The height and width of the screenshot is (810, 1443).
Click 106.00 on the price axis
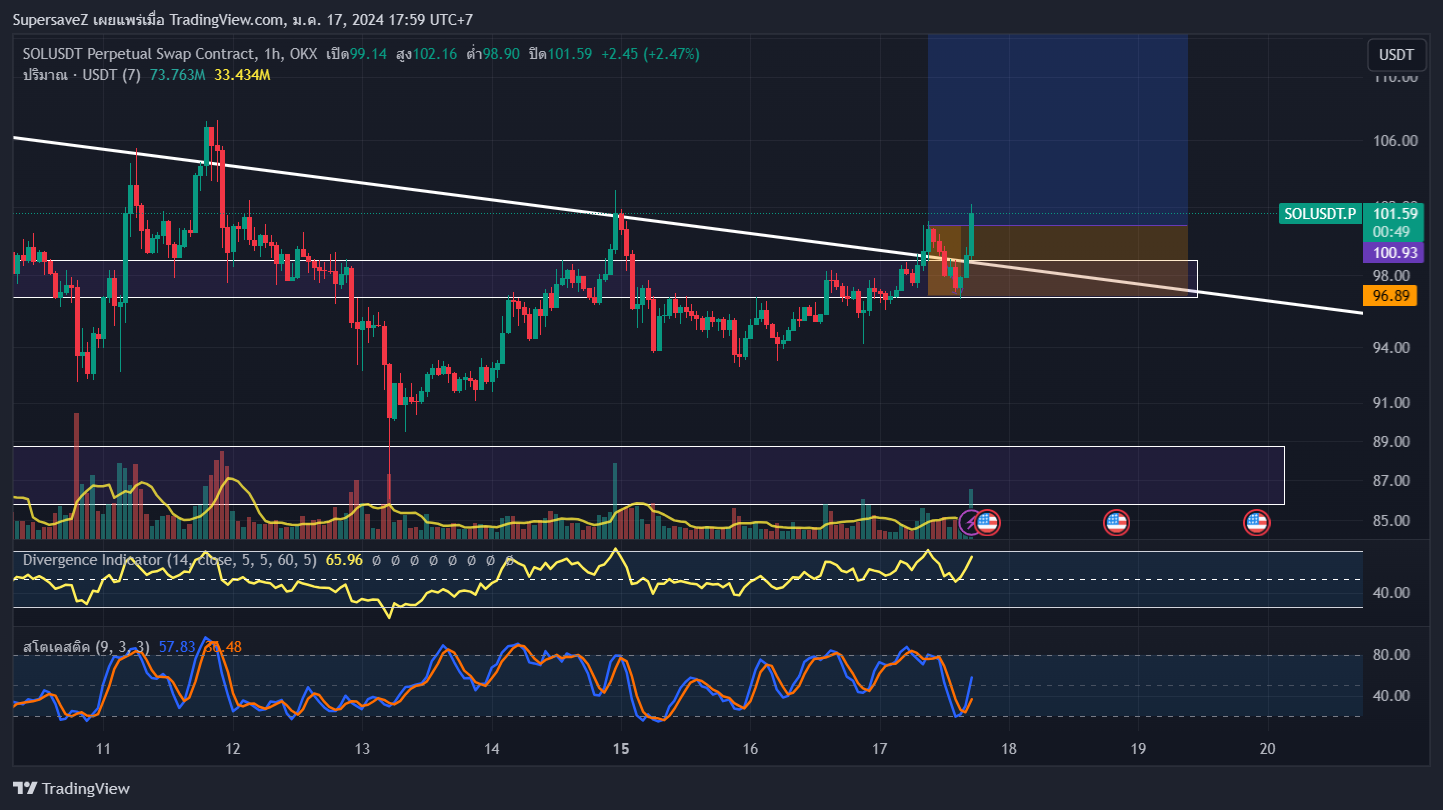coord(1396,141)
